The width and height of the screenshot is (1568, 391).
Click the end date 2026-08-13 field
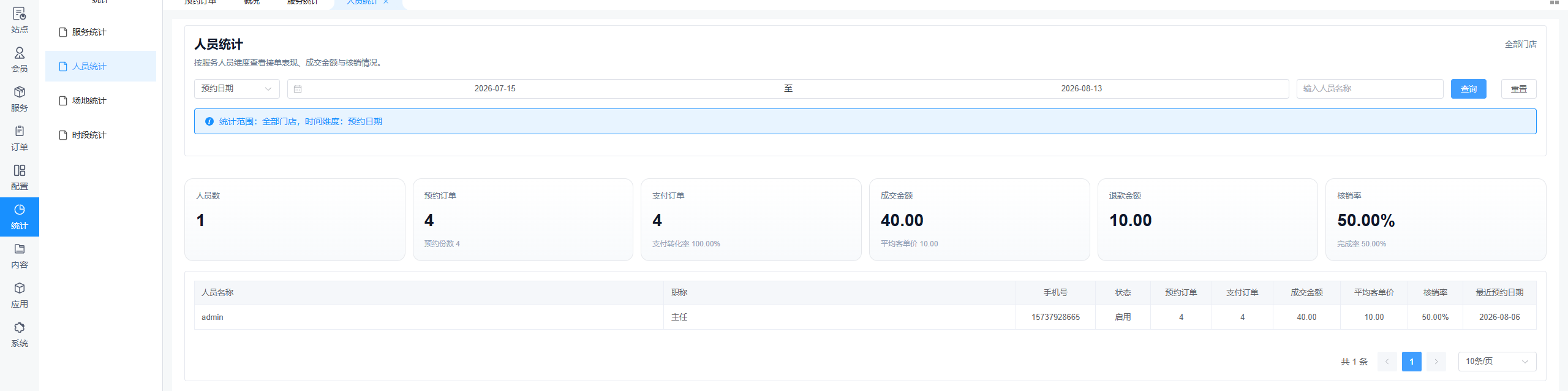(x=1081, y=89)
